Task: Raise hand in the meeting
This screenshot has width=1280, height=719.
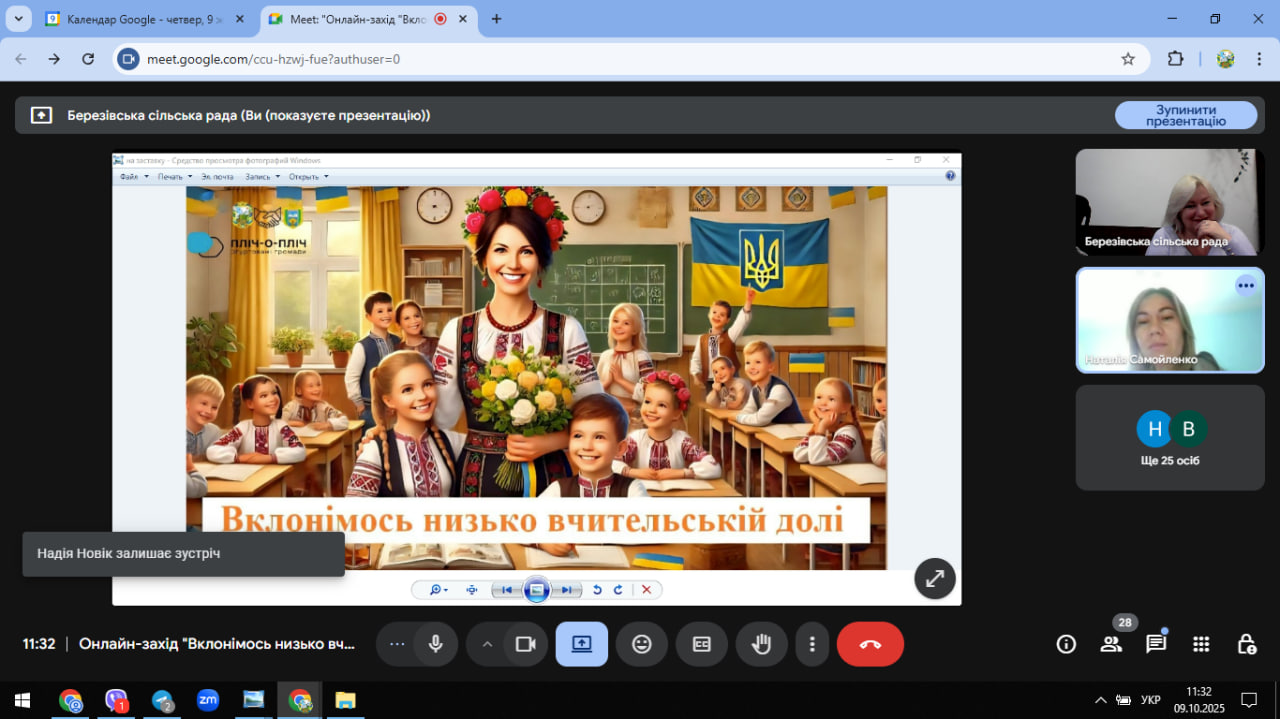Action: coord(761,644)
